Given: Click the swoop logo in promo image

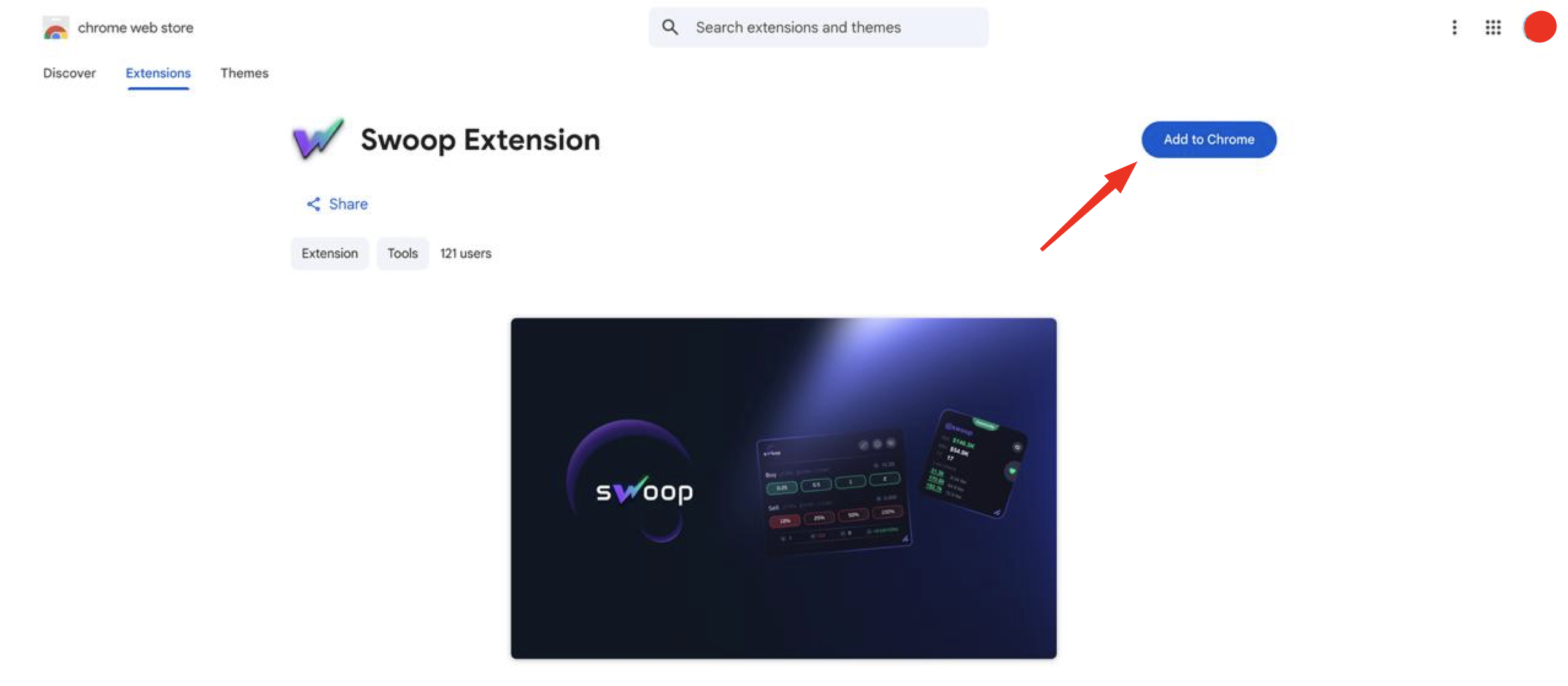Looking at the screenshot, I should [x=644, y=491].
